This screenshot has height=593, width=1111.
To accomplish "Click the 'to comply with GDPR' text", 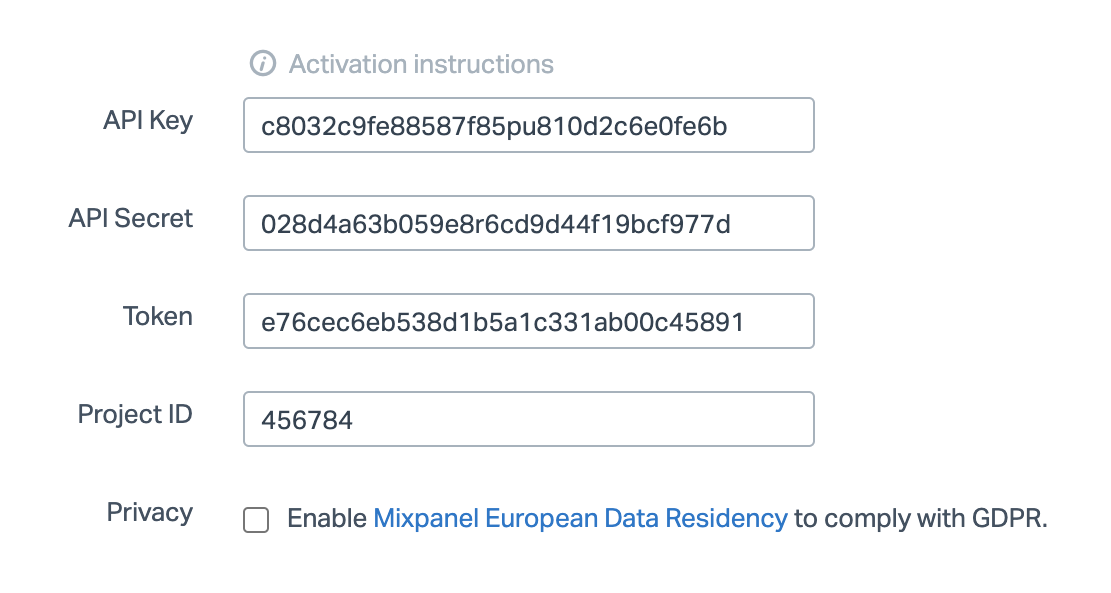I will [x=920, y=518].
